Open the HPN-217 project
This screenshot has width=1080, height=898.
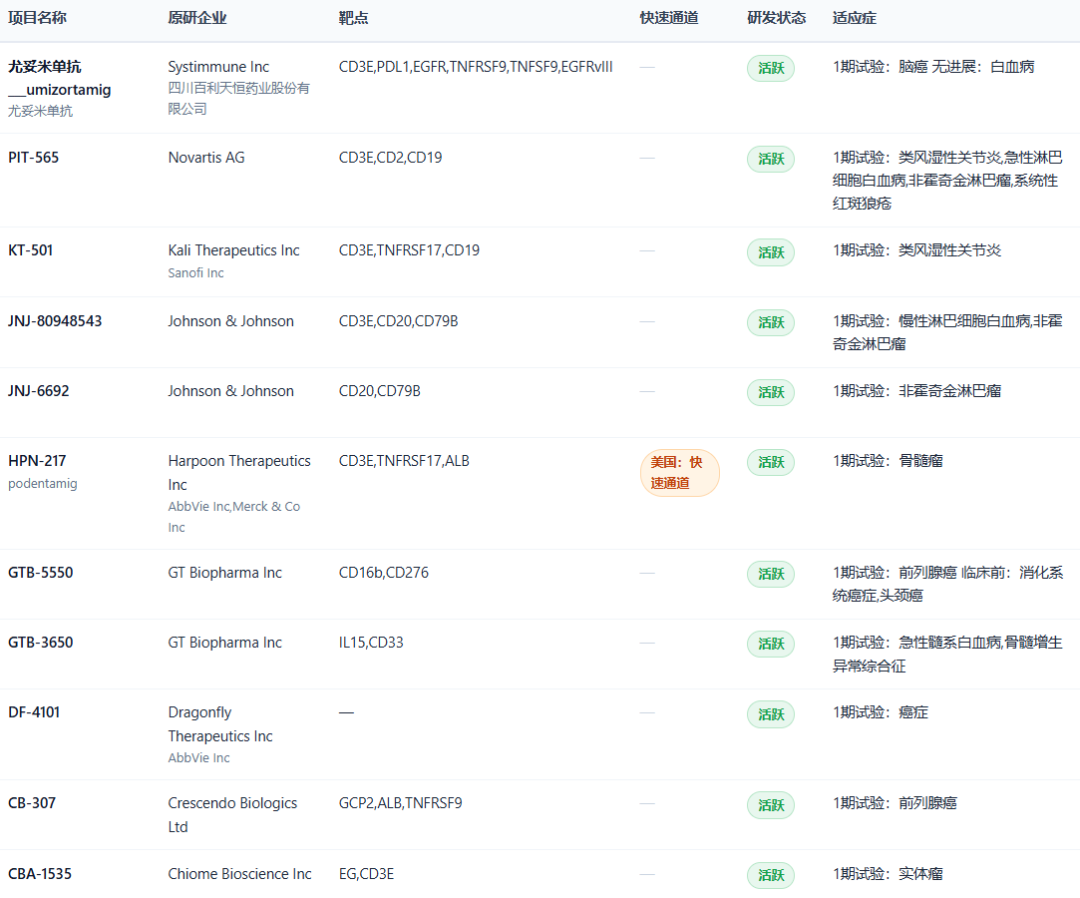[37, 461]
